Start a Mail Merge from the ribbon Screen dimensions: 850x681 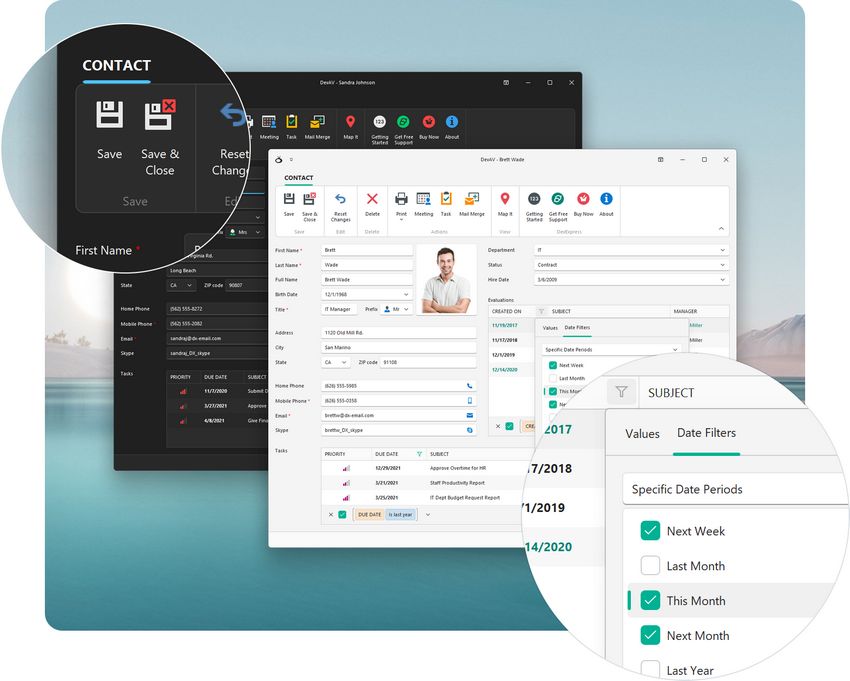[x=469, y=200]
